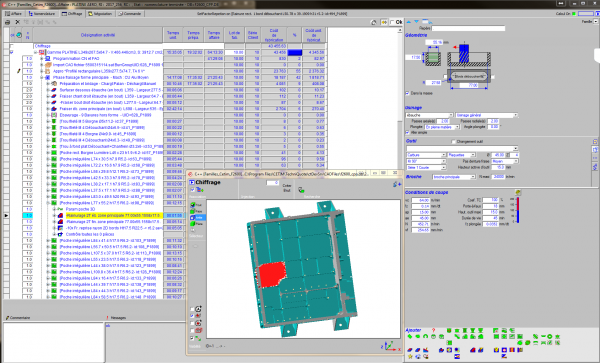Viewport: 600px width, 363px height.
Task: Click the icon of Contrôle toutes les 0 pièces
Action: 60,234
